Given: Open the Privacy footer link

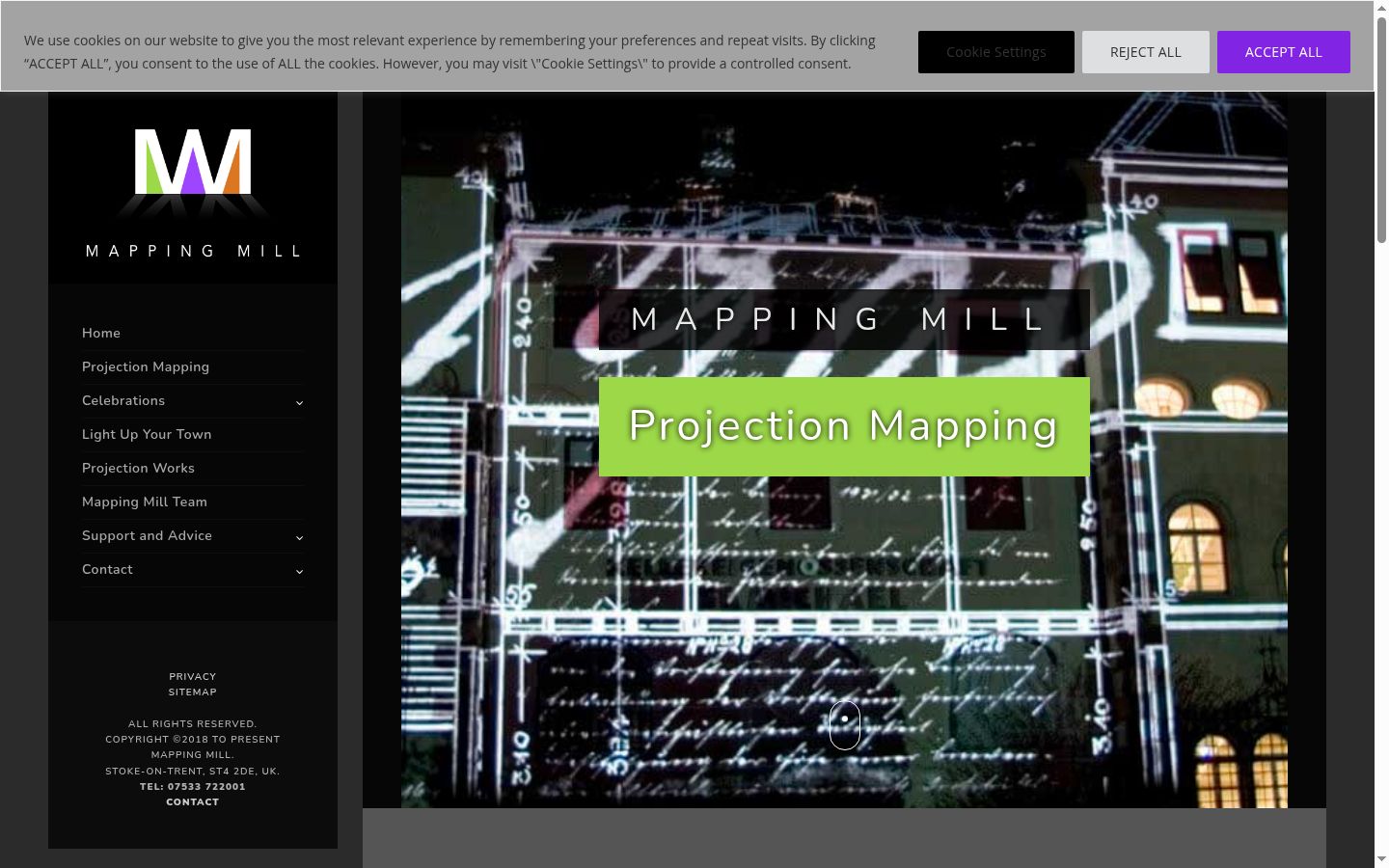Looking at the screenshot, I should point(193,677).
